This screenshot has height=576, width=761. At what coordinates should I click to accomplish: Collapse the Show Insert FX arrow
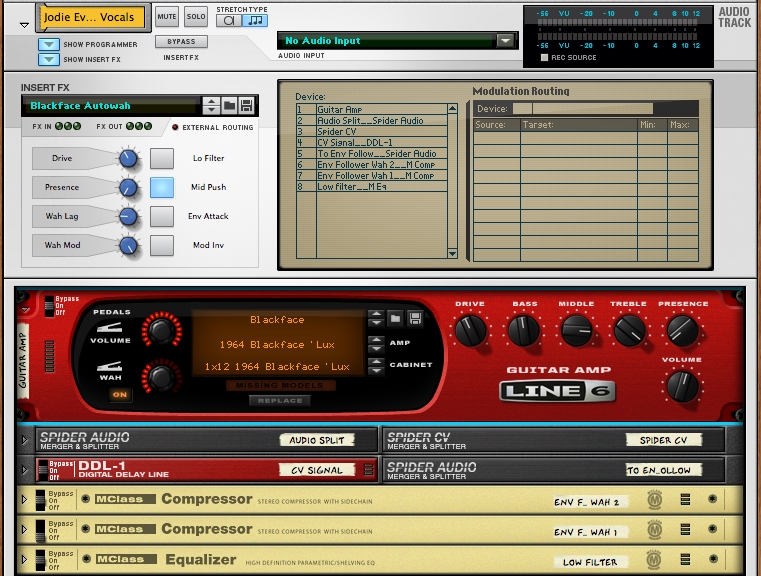[x=49, y=59]
